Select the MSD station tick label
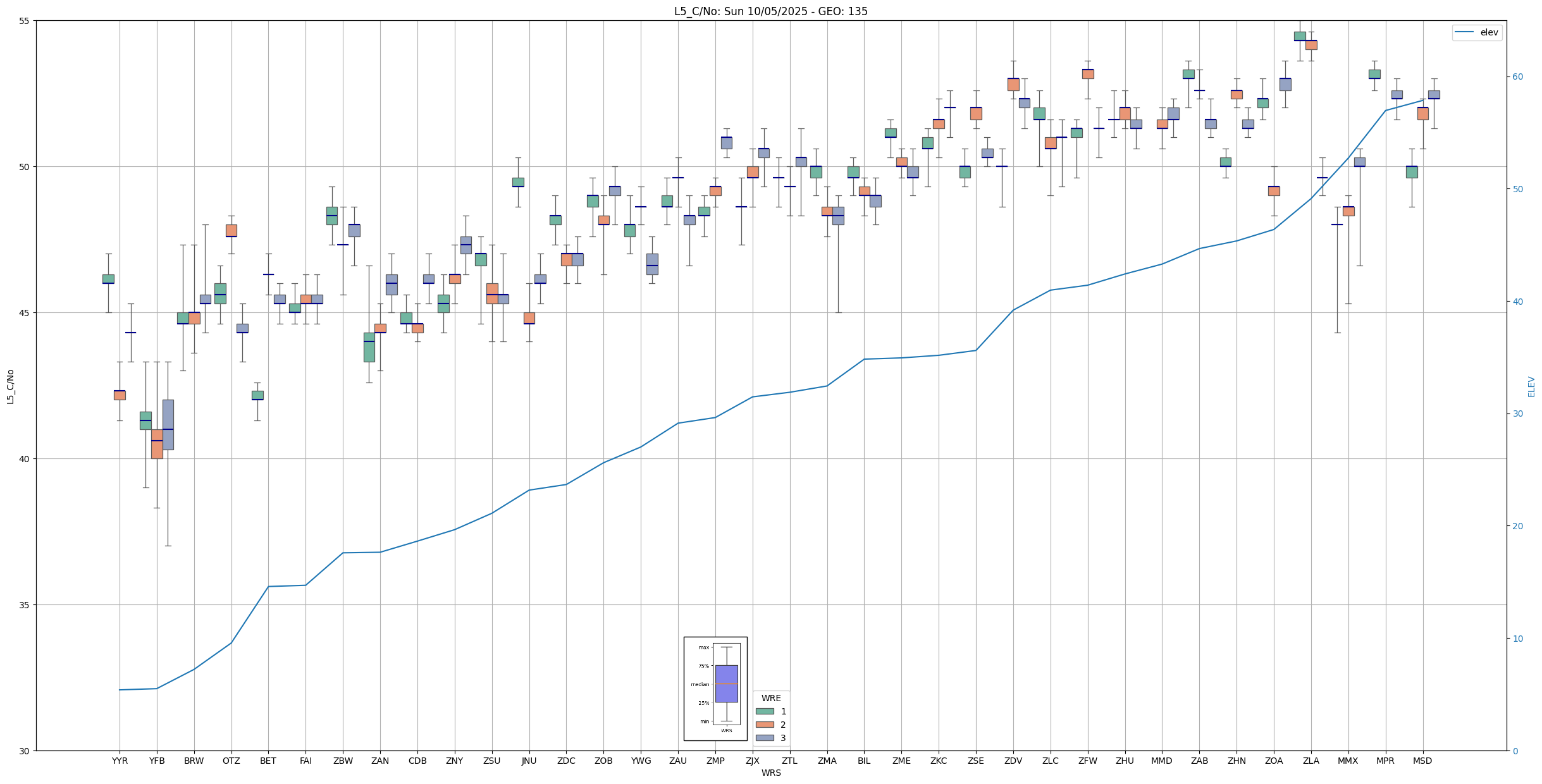This screenshot has width=1542, height=784. 1422,761
